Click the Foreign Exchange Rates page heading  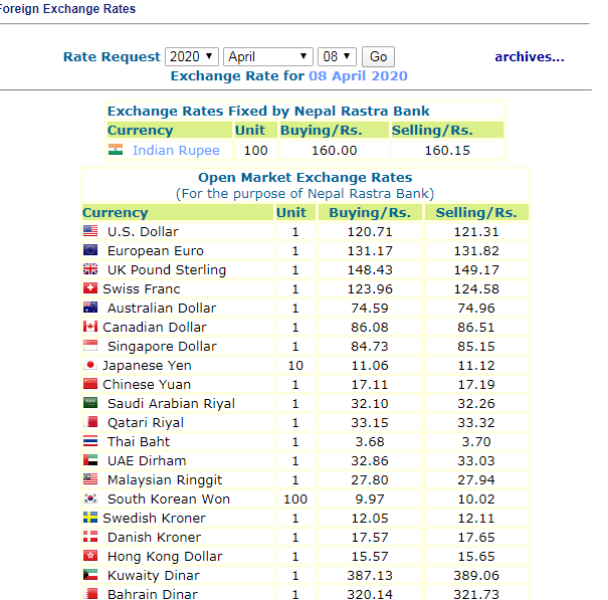coord(68,9)
